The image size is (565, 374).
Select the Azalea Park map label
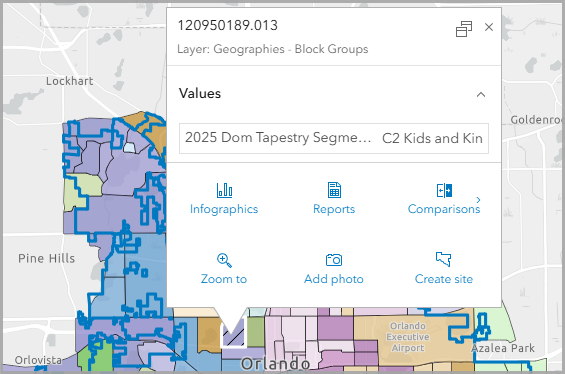[x=503, y=348]
